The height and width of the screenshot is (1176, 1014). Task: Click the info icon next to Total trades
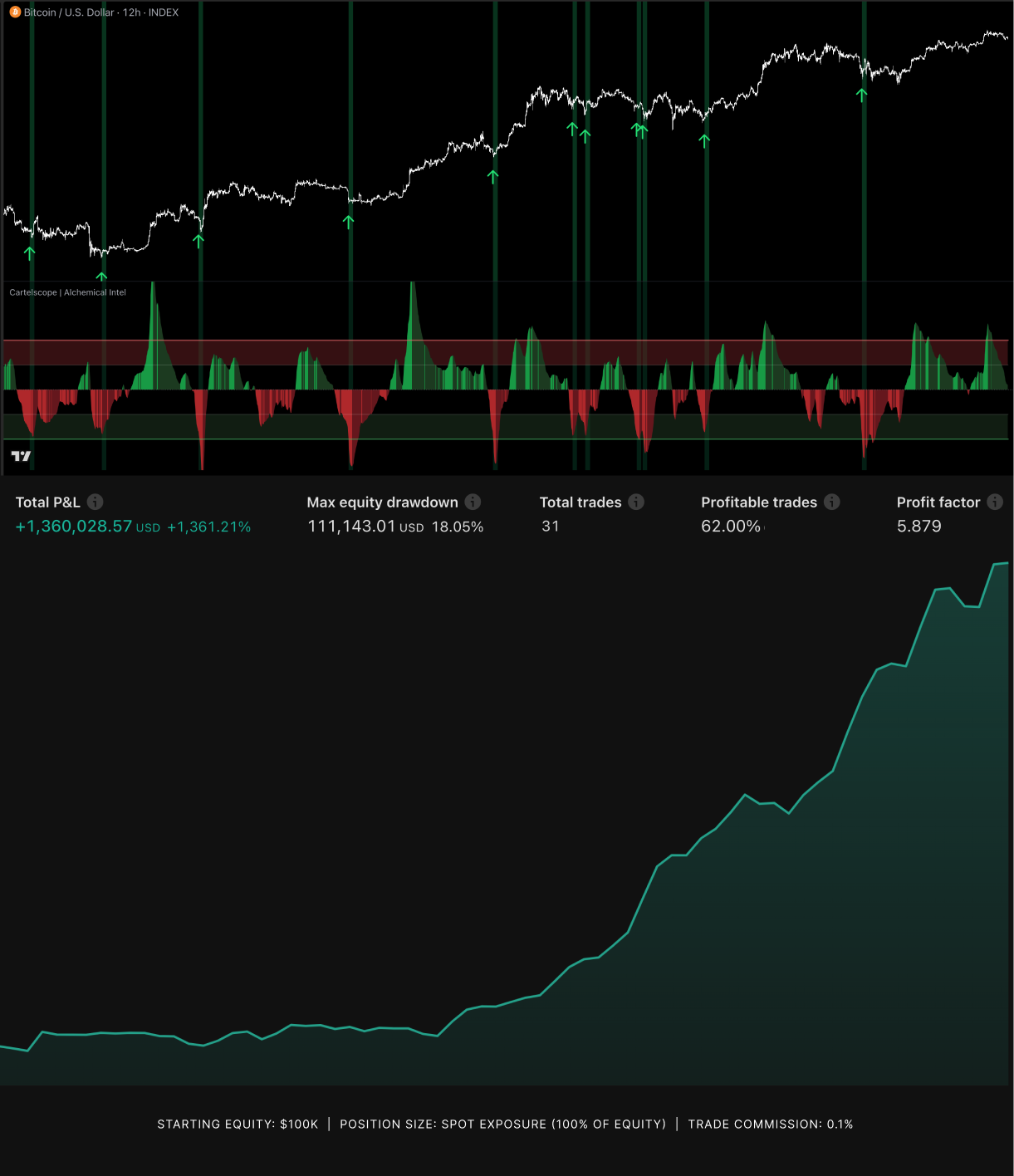point(636,502)
